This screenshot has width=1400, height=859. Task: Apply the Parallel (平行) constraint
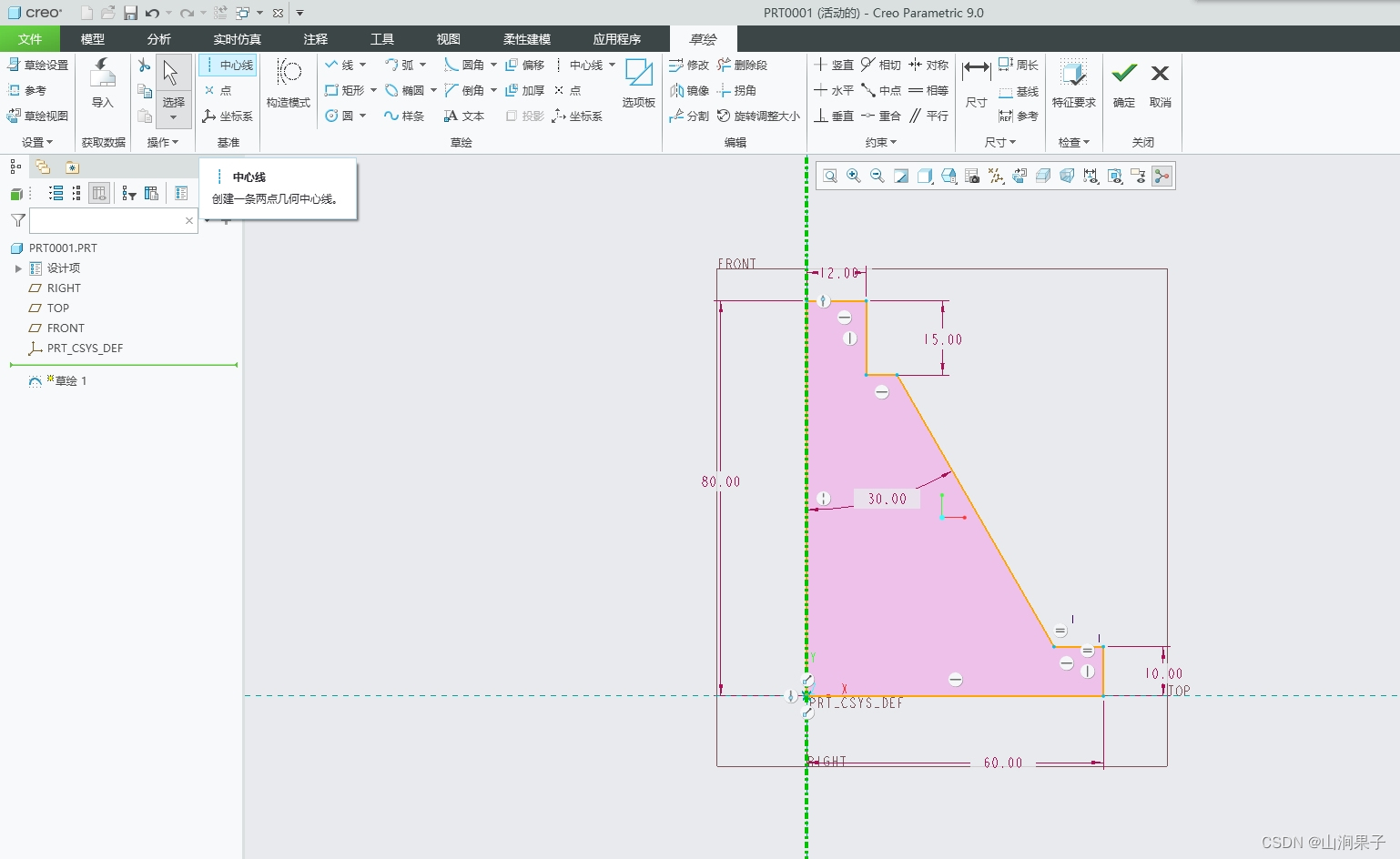click(x=928, y=116)
